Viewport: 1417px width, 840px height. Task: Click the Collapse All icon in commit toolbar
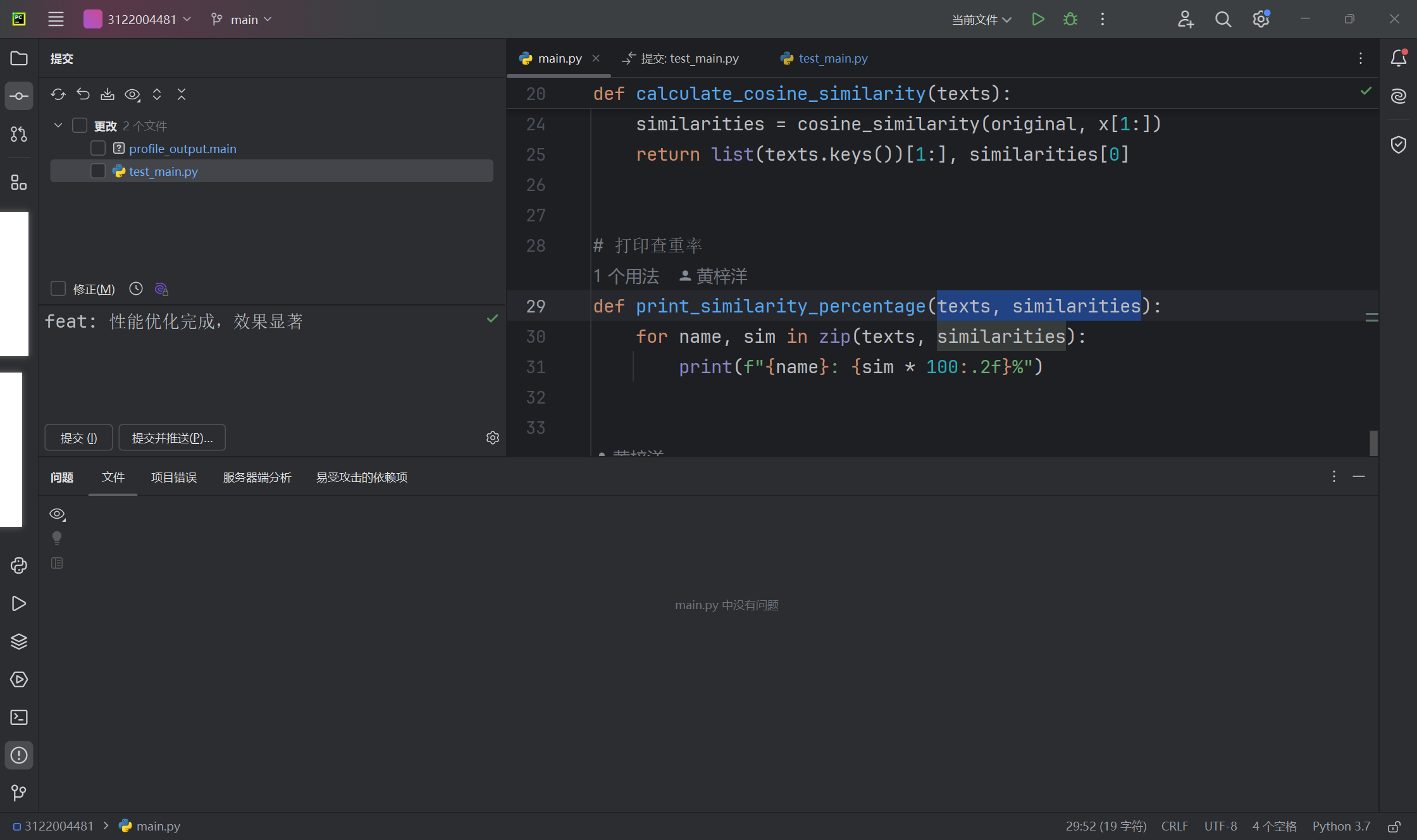[x=182, y=94]
